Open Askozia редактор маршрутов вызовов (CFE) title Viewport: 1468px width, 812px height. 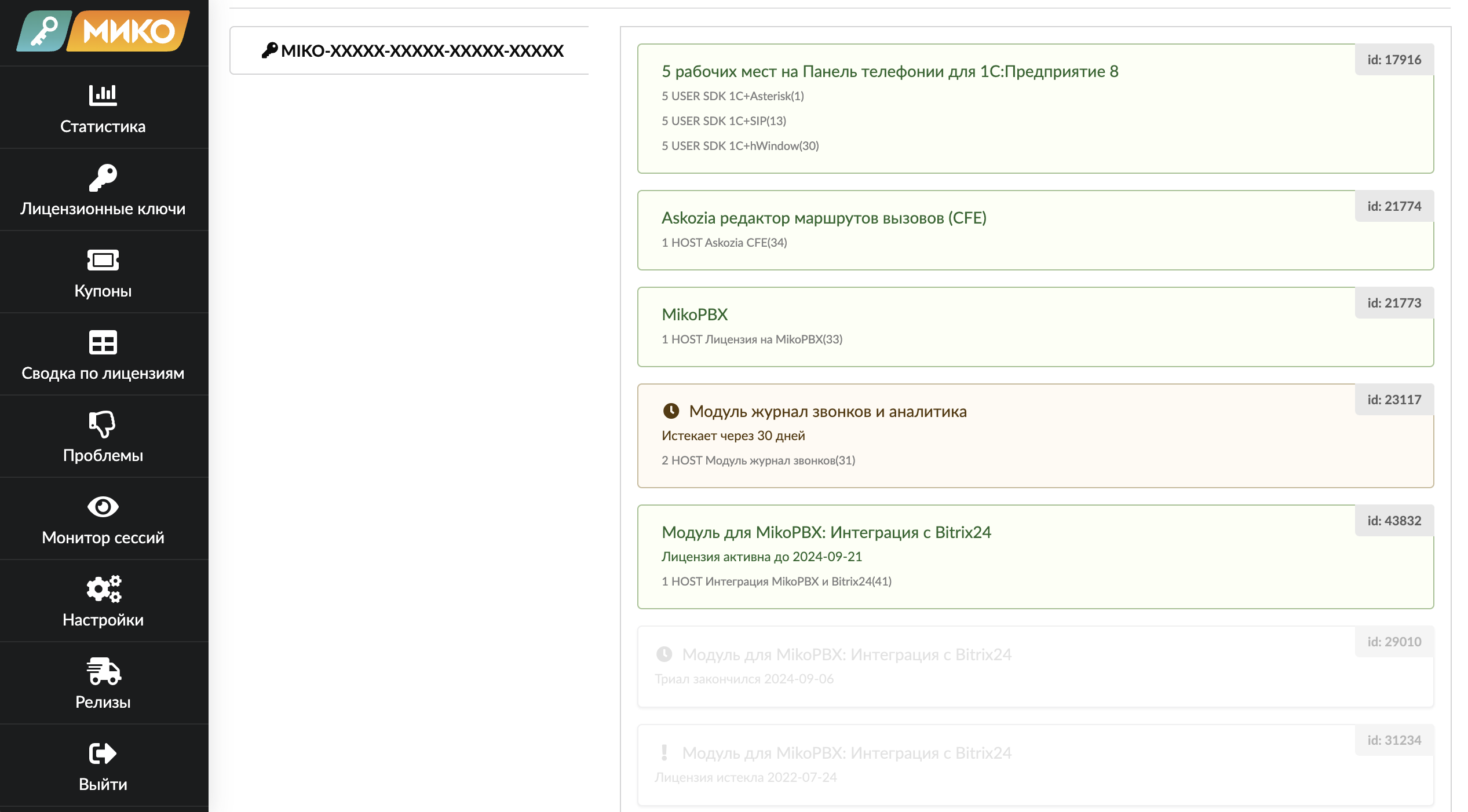[x=824, y=218]
